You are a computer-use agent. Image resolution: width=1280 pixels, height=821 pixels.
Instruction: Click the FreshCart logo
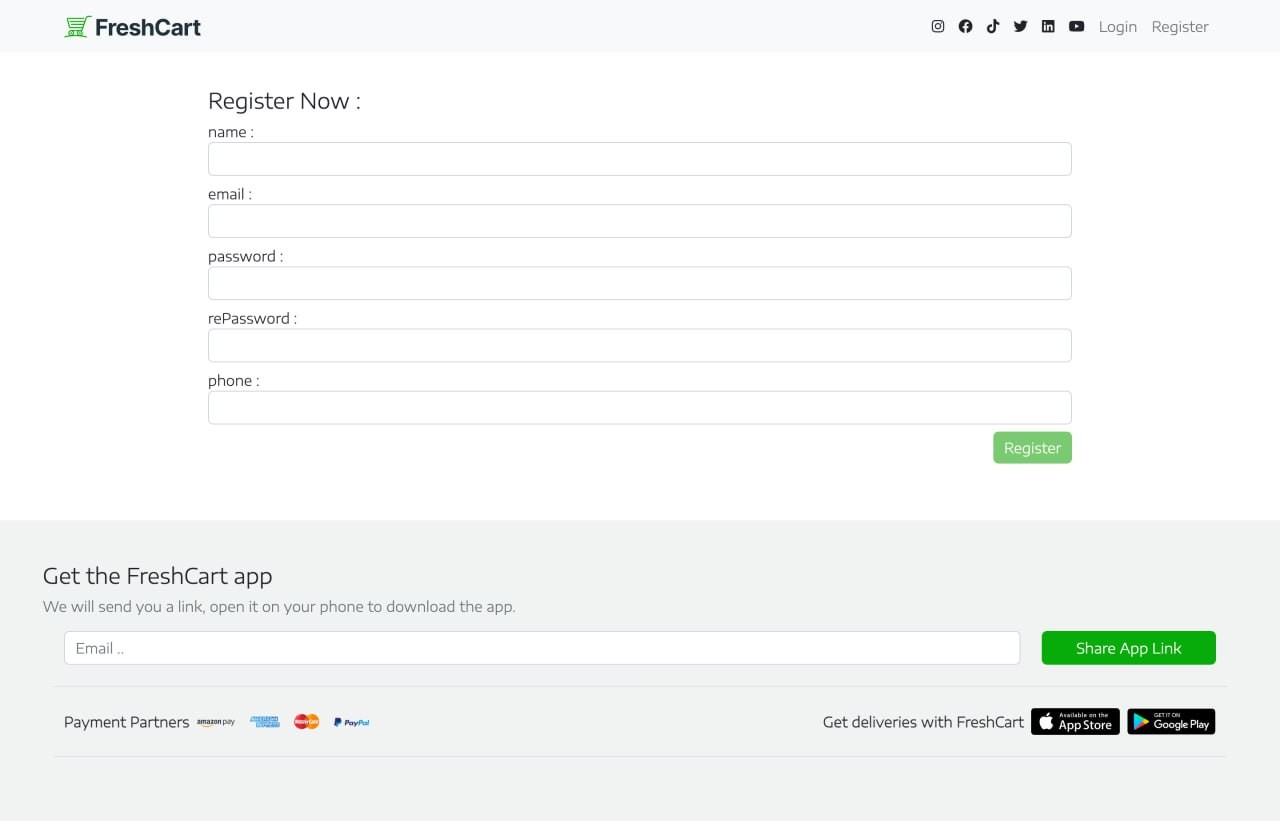click(133, 27)
